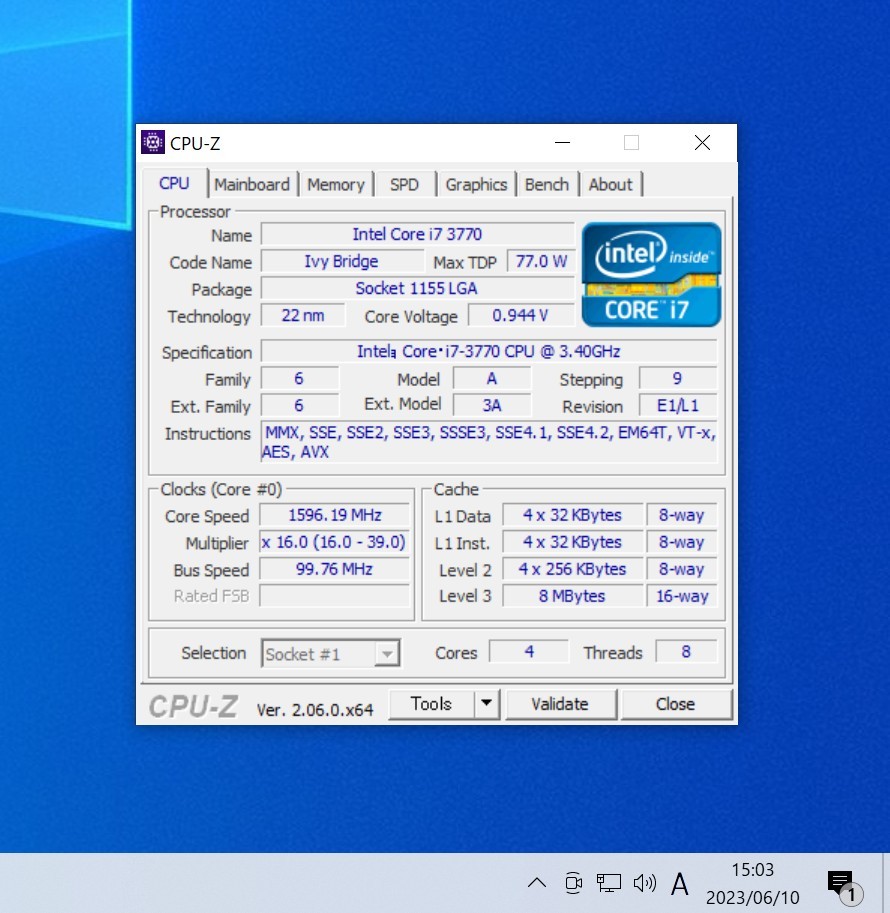Image resolution: width=890 pixels, height=913 pixels.
Task: Click the Threads value '8'
Action: pos(686,652)
